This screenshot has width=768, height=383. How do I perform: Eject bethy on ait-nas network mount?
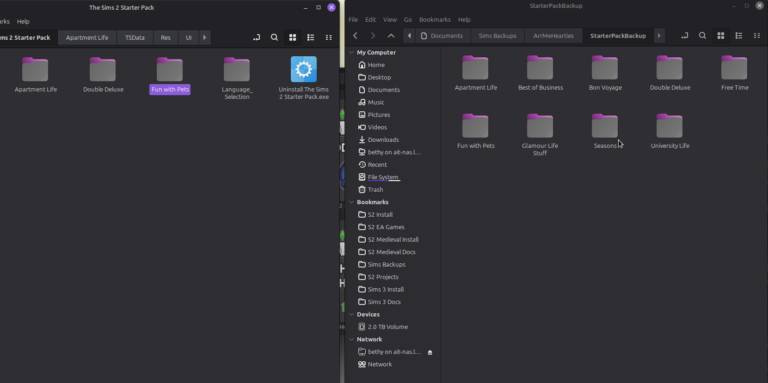click(430, 352)
